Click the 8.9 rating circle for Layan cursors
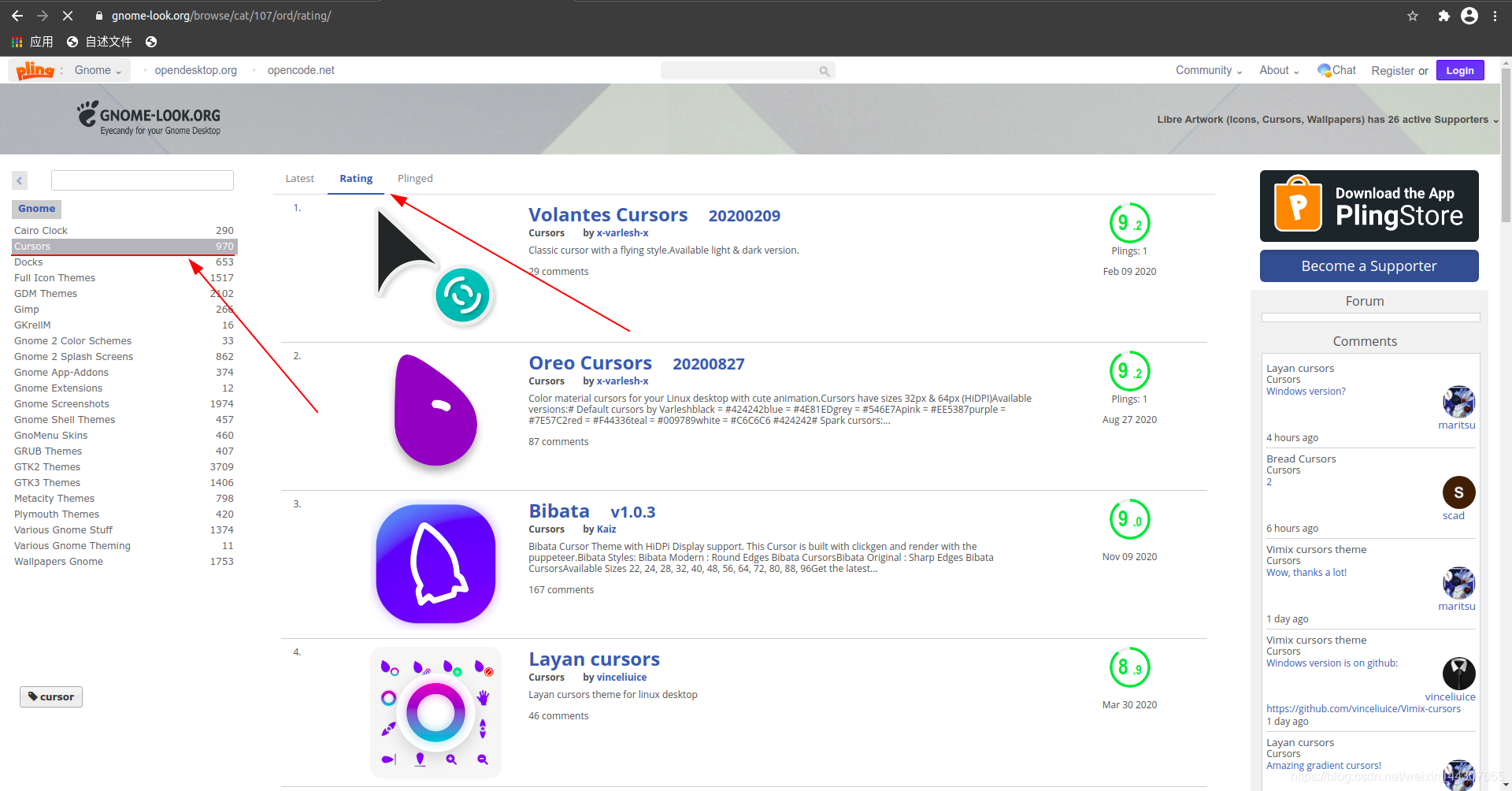The width and height of the screenshot is (1512, 791). coord(1129,667)
